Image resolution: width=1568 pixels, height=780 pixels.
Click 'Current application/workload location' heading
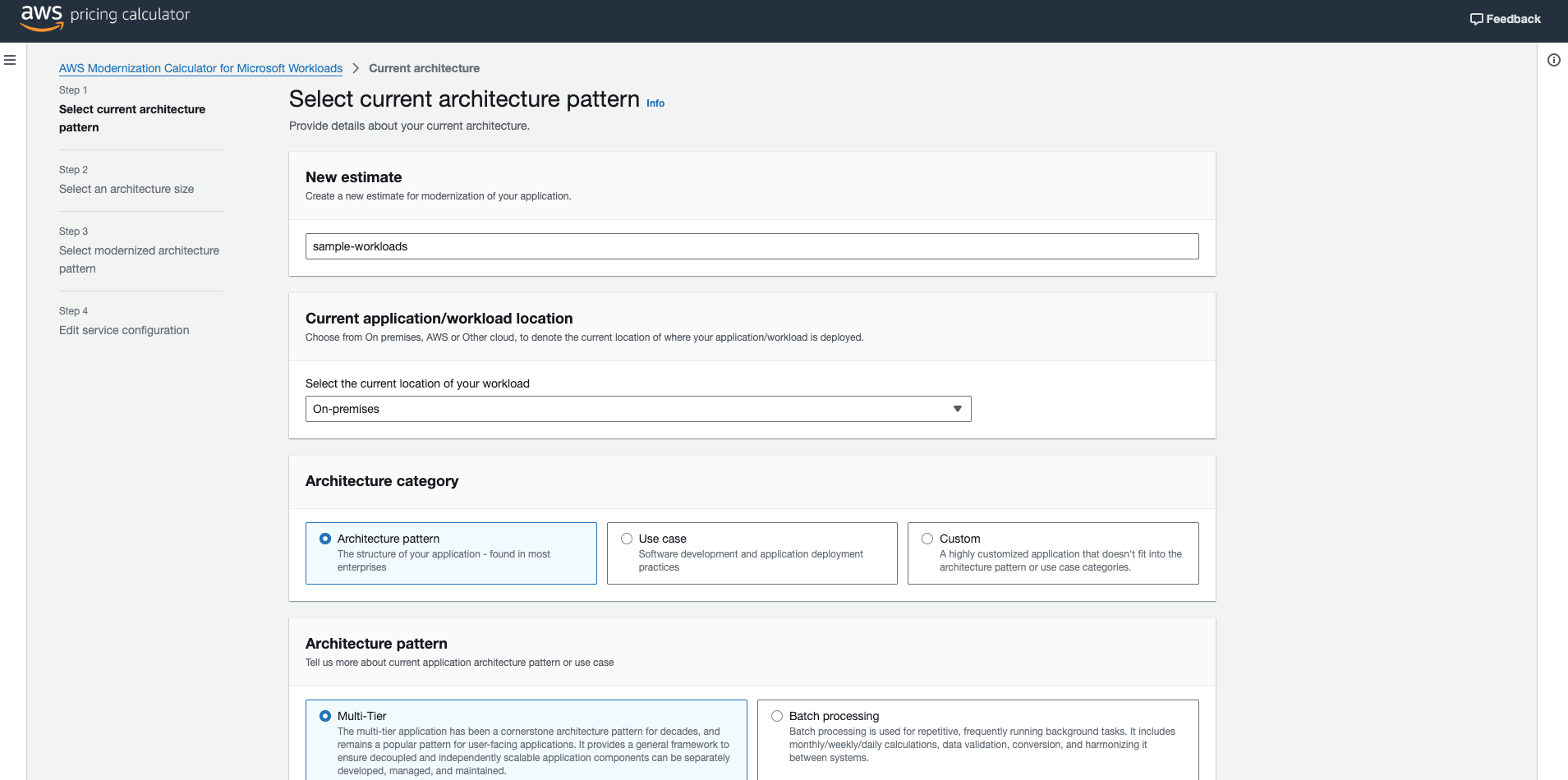(439, 319)
